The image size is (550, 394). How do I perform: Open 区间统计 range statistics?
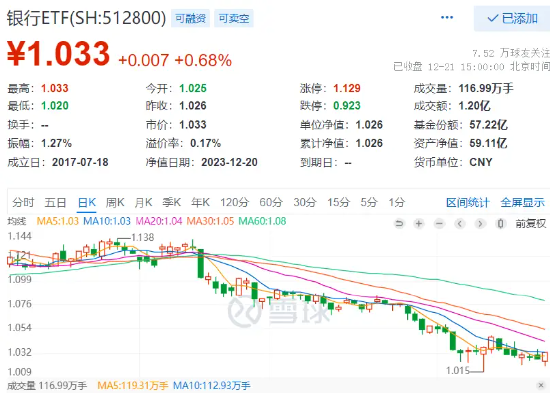pos(468,202)
